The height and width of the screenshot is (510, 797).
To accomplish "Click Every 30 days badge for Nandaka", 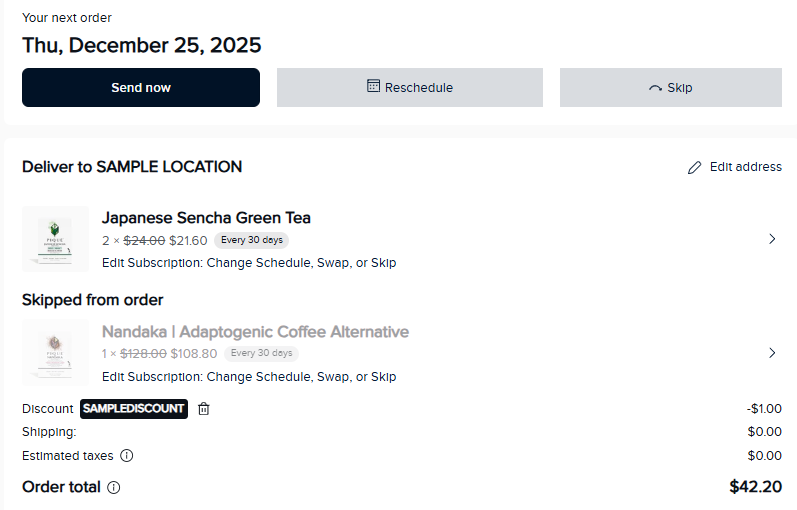I will coord(261,353).
